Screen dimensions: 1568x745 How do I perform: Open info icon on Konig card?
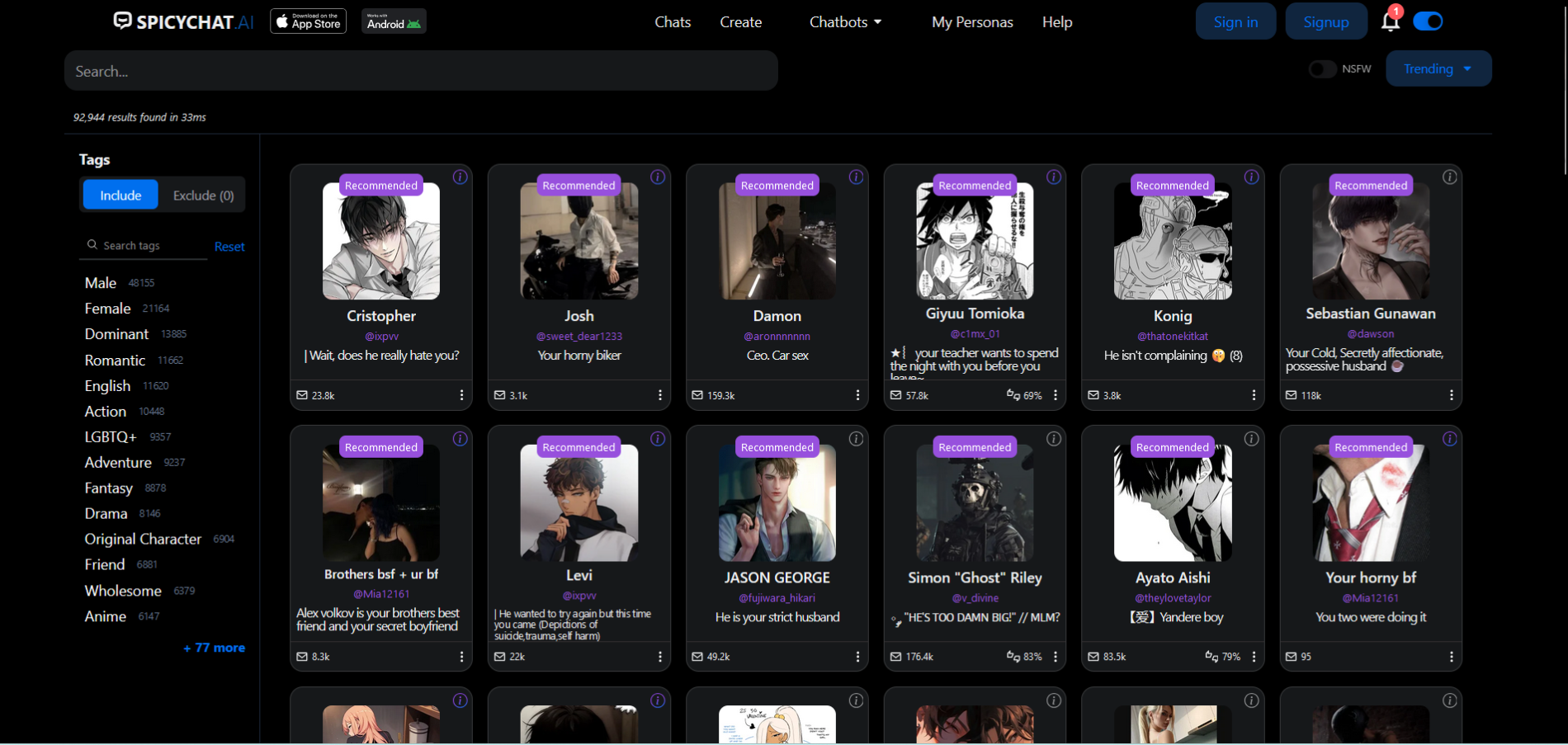point(1251,177)
